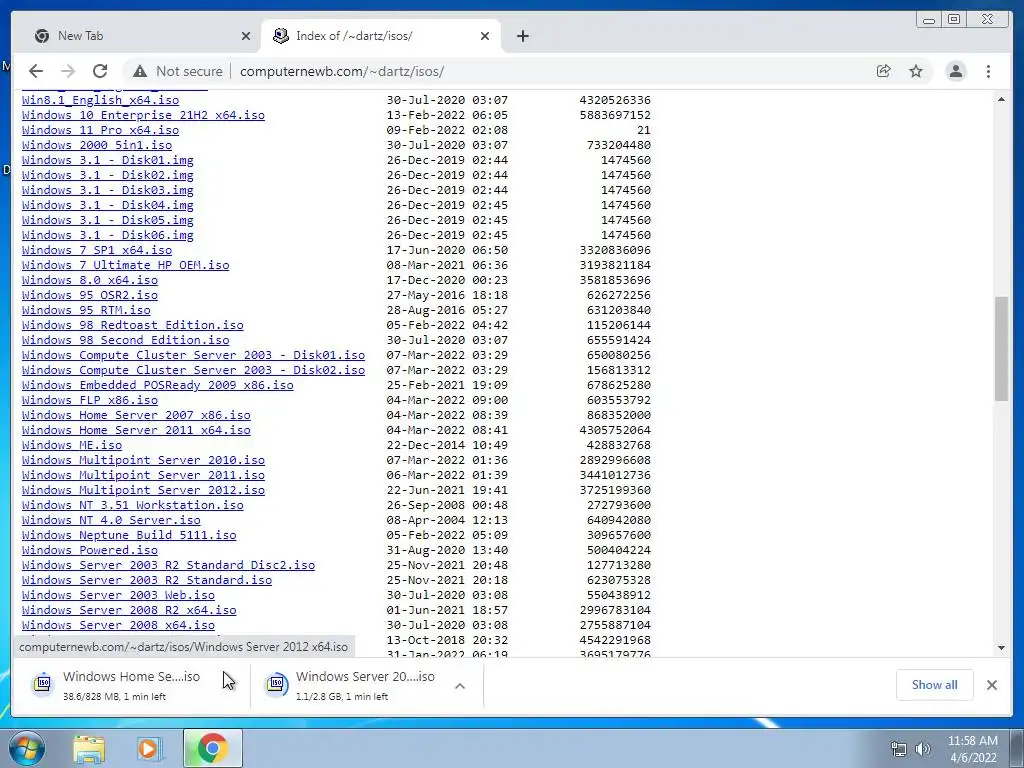Open Windows NT 3.51 Workstation.iso

(x=133, y=505)
